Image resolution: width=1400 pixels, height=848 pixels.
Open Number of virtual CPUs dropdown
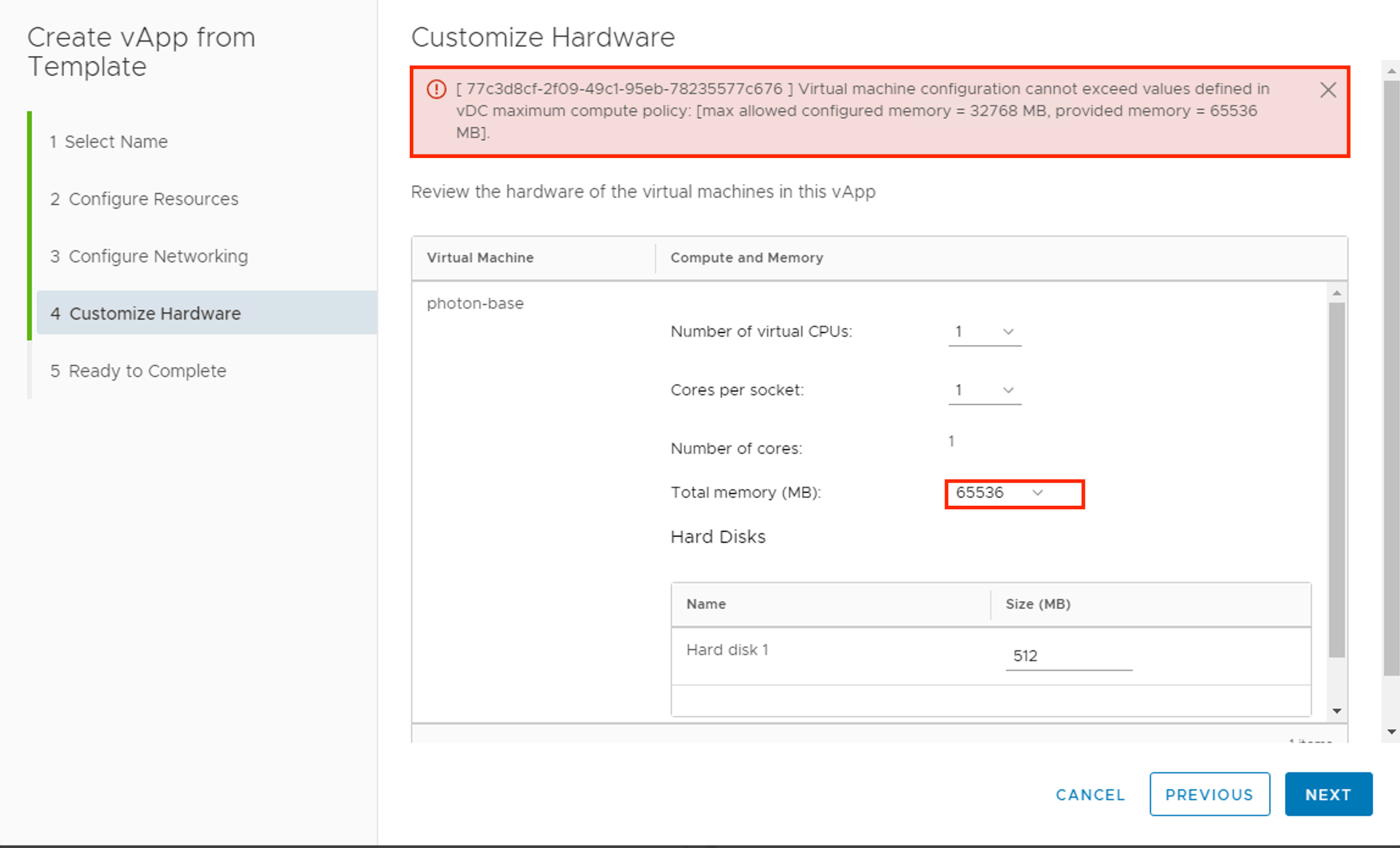[984, 332]
